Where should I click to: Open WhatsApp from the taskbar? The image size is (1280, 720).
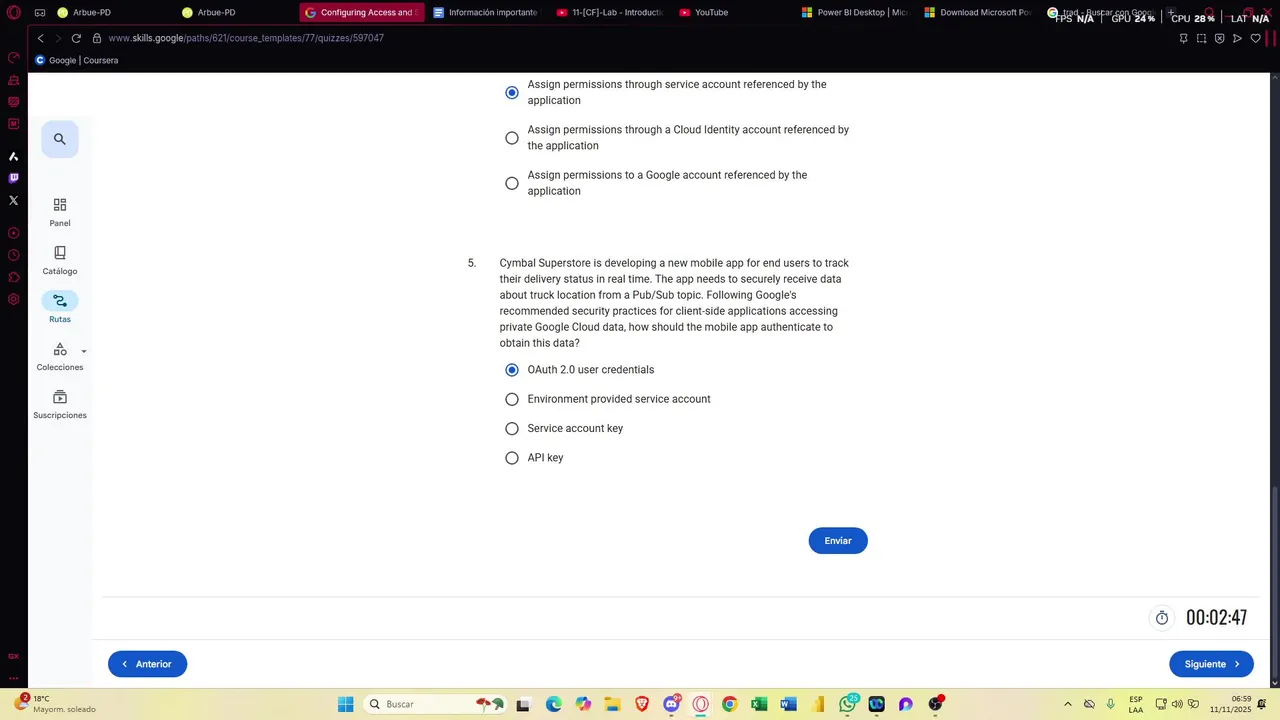click(848, 704)
